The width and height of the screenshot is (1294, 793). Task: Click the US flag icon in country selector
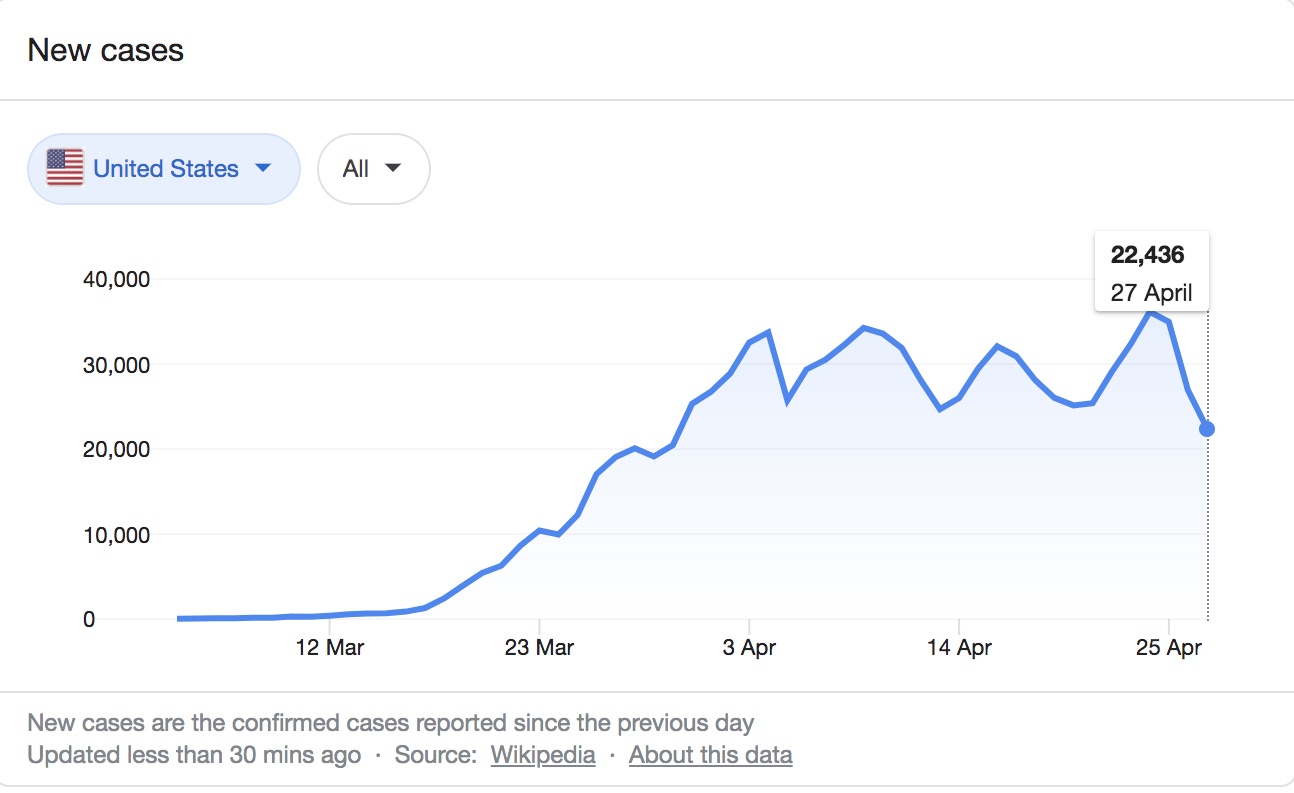point(65,168)
